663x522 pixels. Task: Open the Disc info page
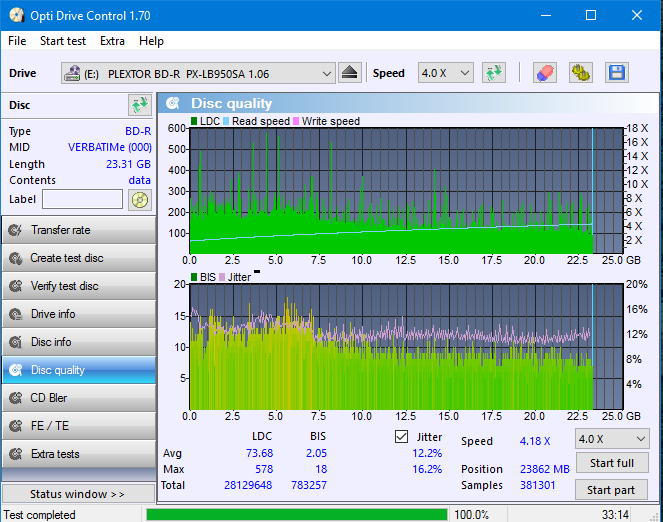coord(79,342)
